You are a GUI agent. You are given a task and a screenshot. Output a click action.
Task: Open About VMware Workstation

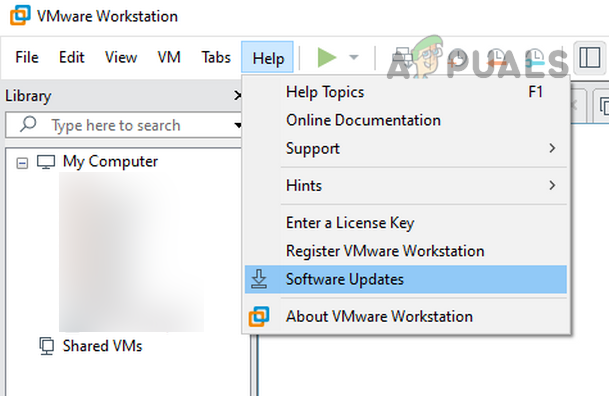pos(406,316)
